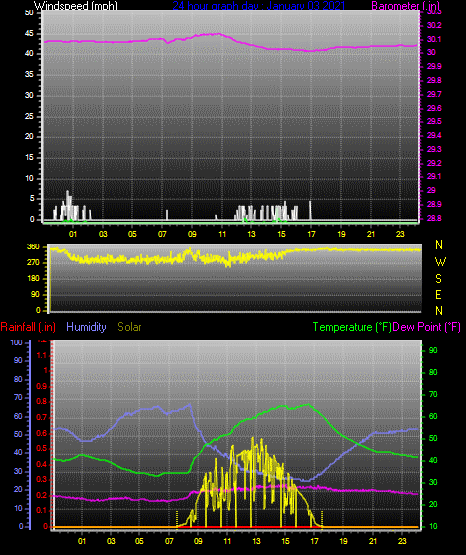Click the "Windspeed (mph)" axis title
466x555 pixels.
click(75, 6)
